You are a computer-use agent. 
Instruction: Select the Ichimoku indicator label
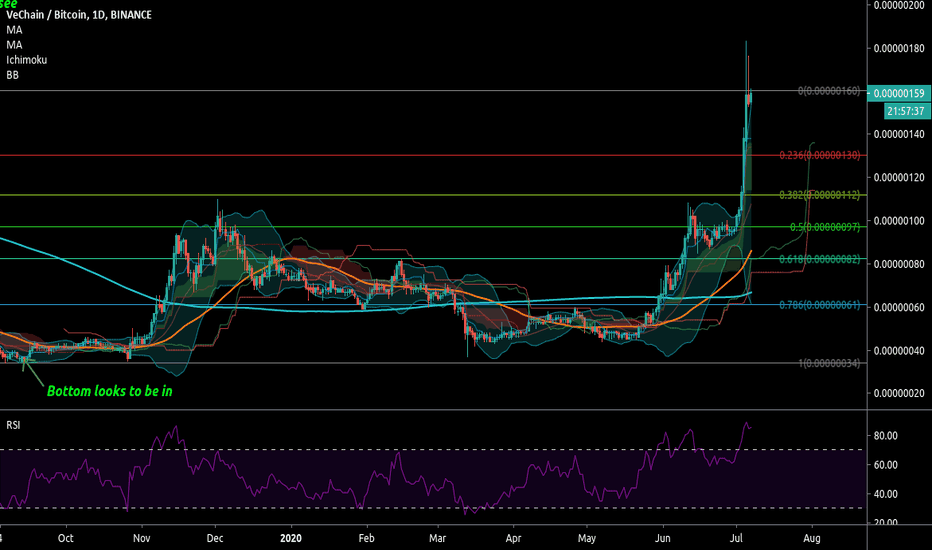click(x=27, y=60)
